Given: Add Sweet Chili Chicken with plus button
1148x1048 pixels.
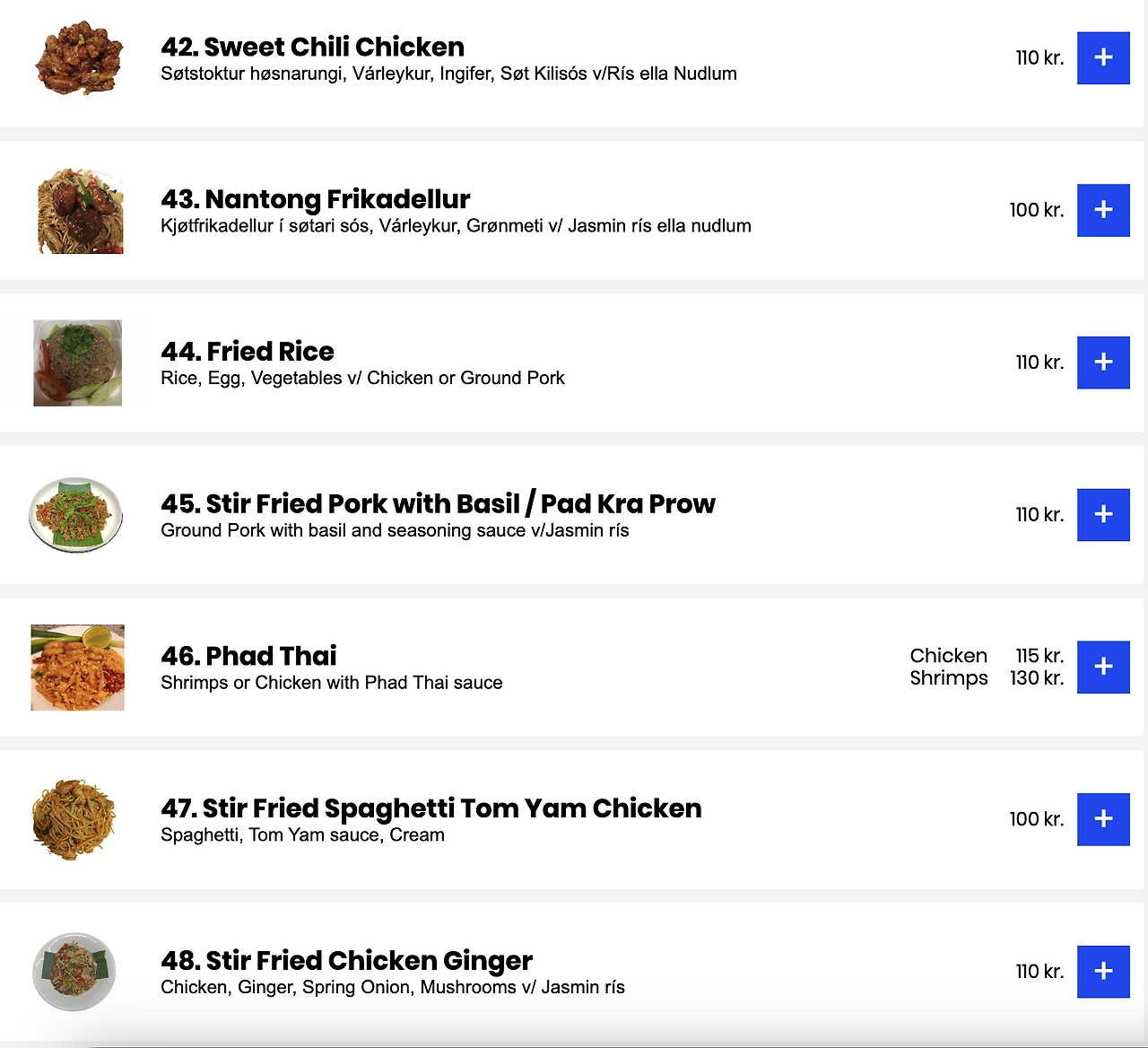Looking at the screenshot, I should [1103, 57].
